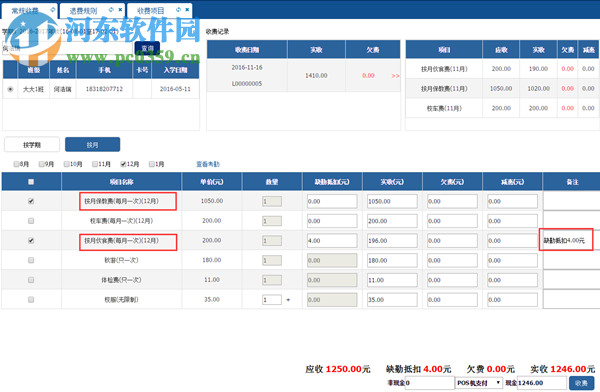Click the 姓名 column header in student table
600x392 pixels.
tap(63, 70)
